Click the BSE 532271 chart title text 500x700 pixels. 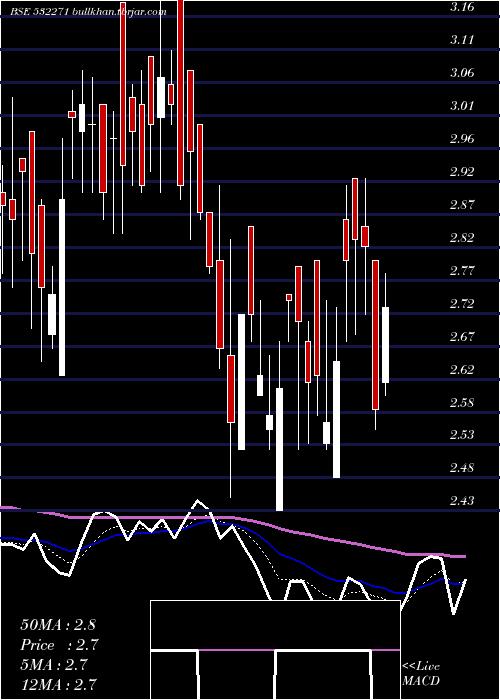coord(88,12)
